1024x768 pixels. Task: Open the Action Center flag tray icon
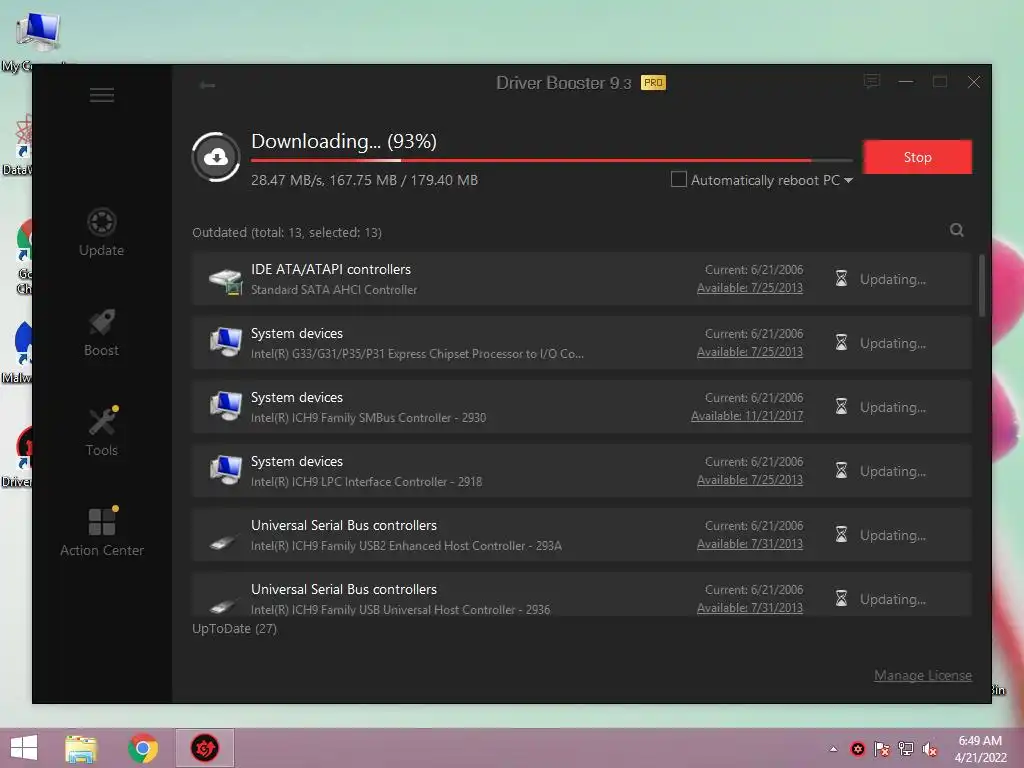click(x=882, y=749)
